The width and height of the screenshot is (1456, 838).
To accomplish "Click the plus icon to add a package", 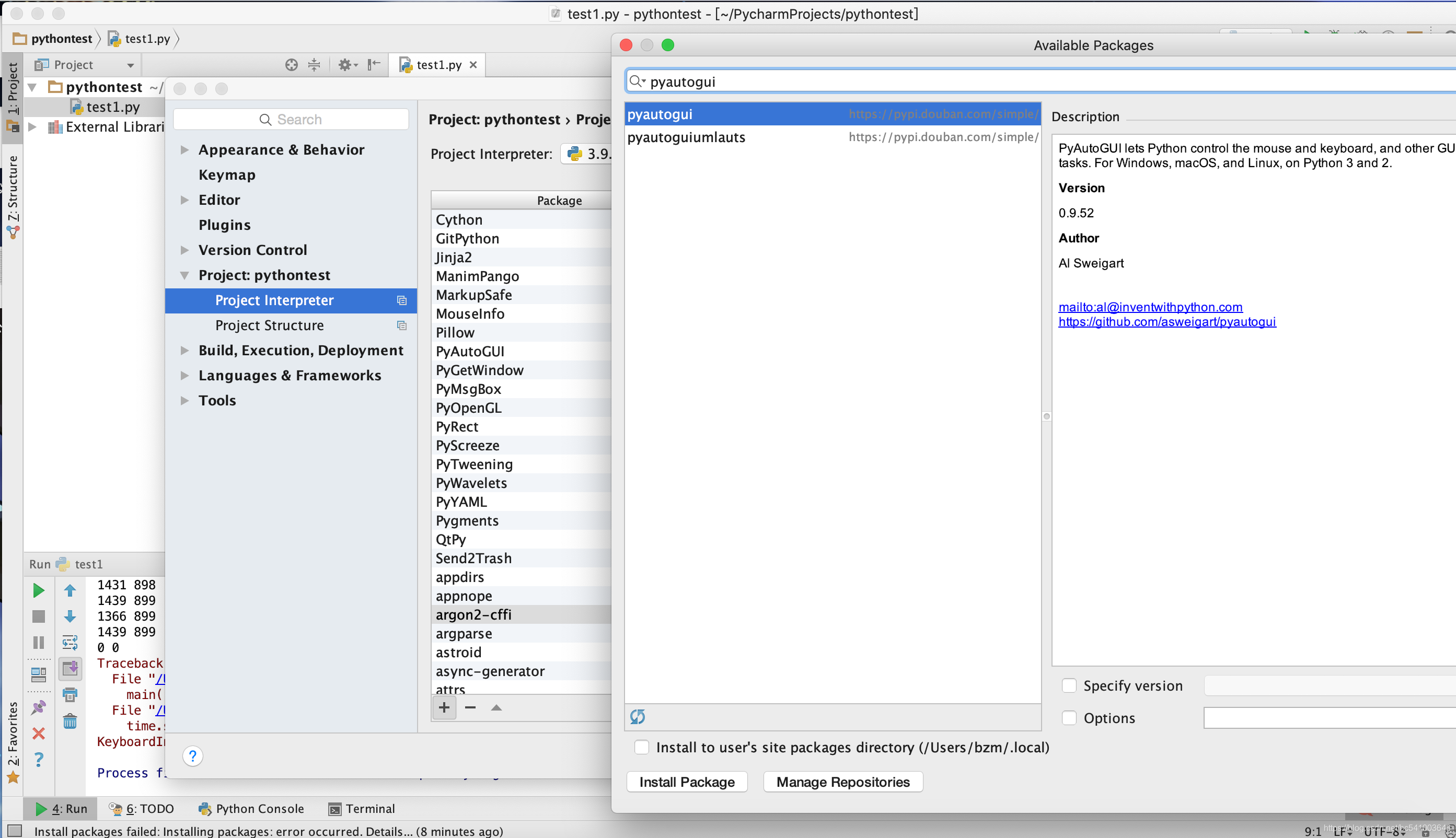I will click(x=444, y=707).
